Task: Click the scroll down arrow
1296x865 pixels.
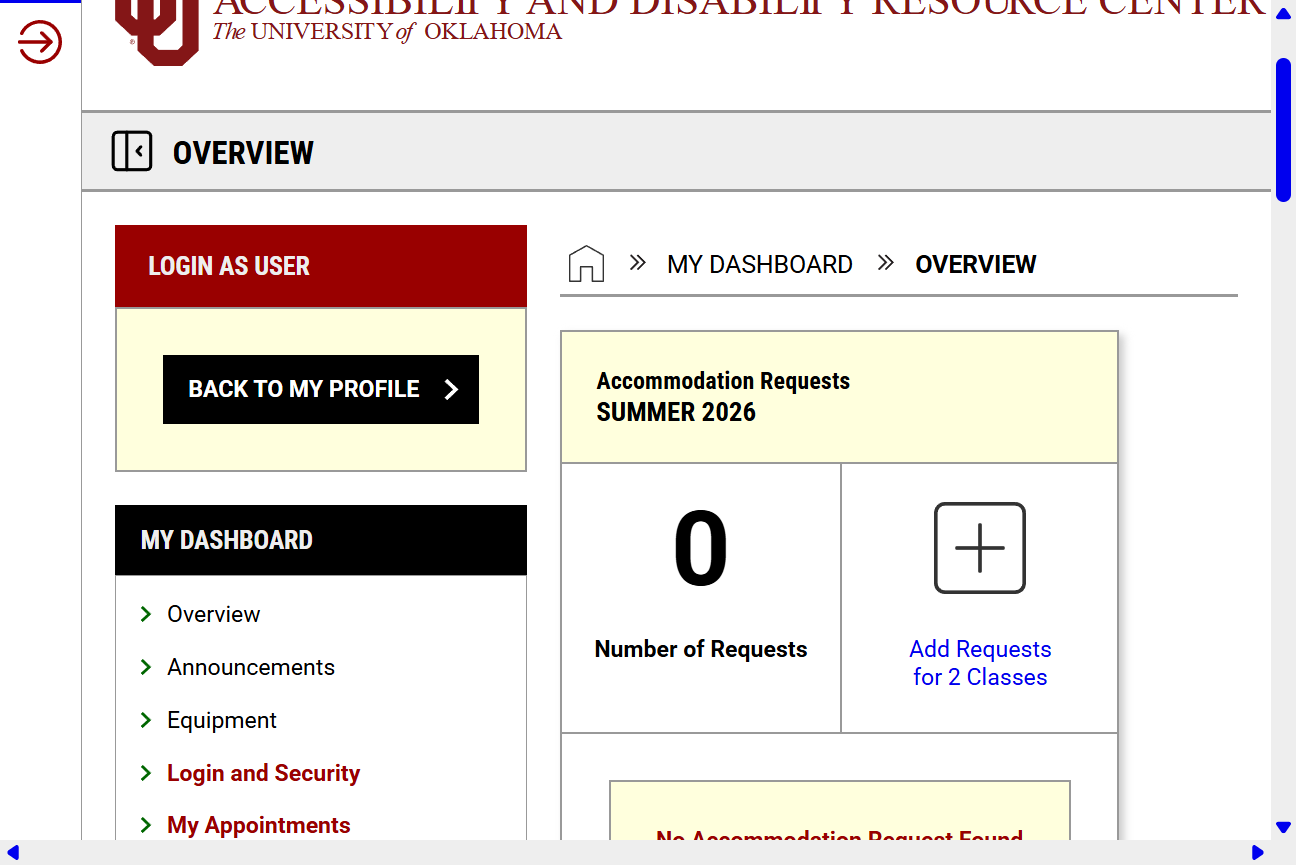Action: click(x=1283, y=827)
